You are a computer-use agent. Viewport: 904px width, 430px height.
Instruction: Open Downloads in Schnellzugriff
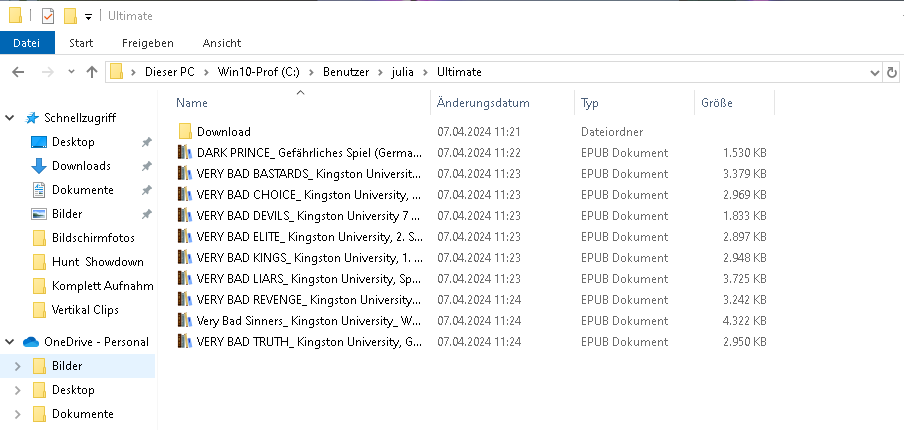81,166
